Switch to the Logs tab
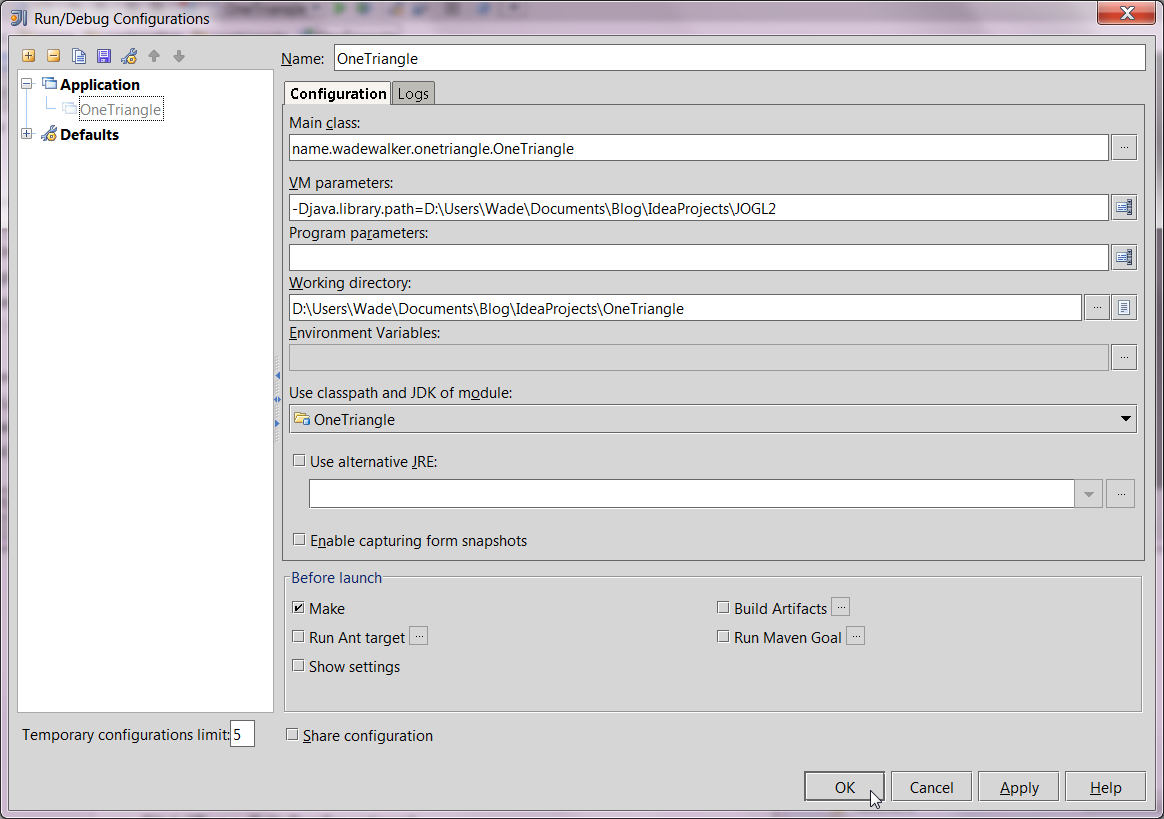This screenshot has height=819, width=1164. point(413,92)
